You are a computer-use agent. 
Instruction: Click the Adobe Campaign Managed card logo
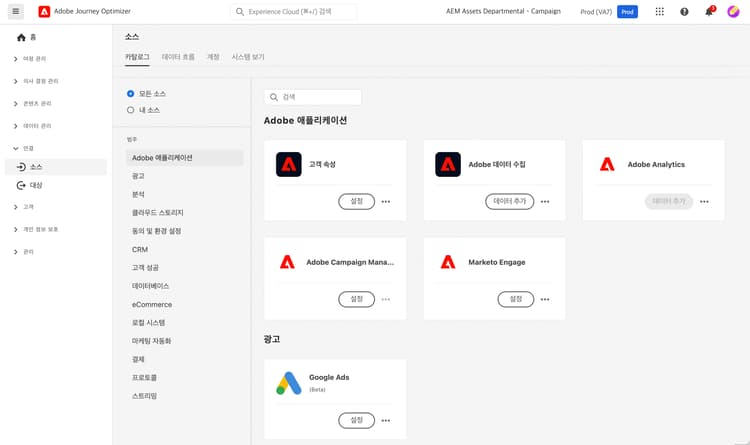[x=287, y=262]
